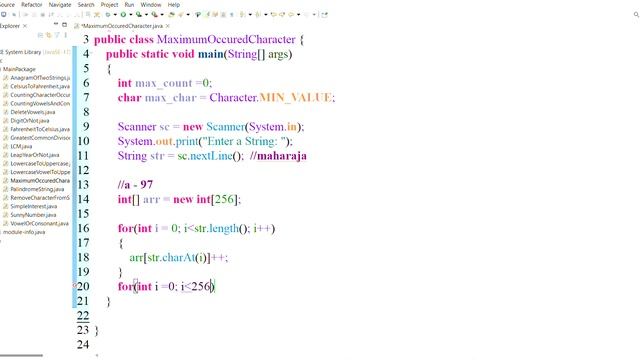This screenshot has width=640, height=360.
Task: Open the Help menu
Action: [173, 4]
